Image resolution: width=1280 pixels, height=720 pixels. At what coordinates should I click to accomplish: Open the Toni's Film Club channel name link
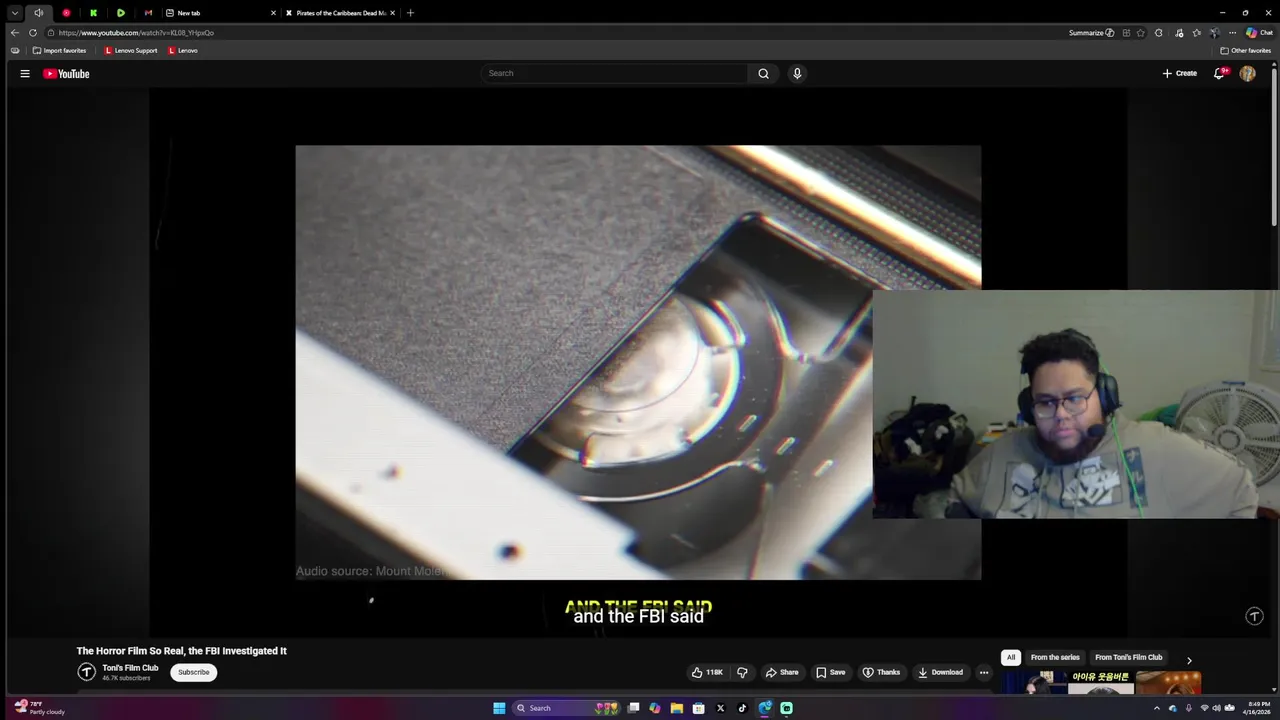pyautogui.click(x=130, y=668)
